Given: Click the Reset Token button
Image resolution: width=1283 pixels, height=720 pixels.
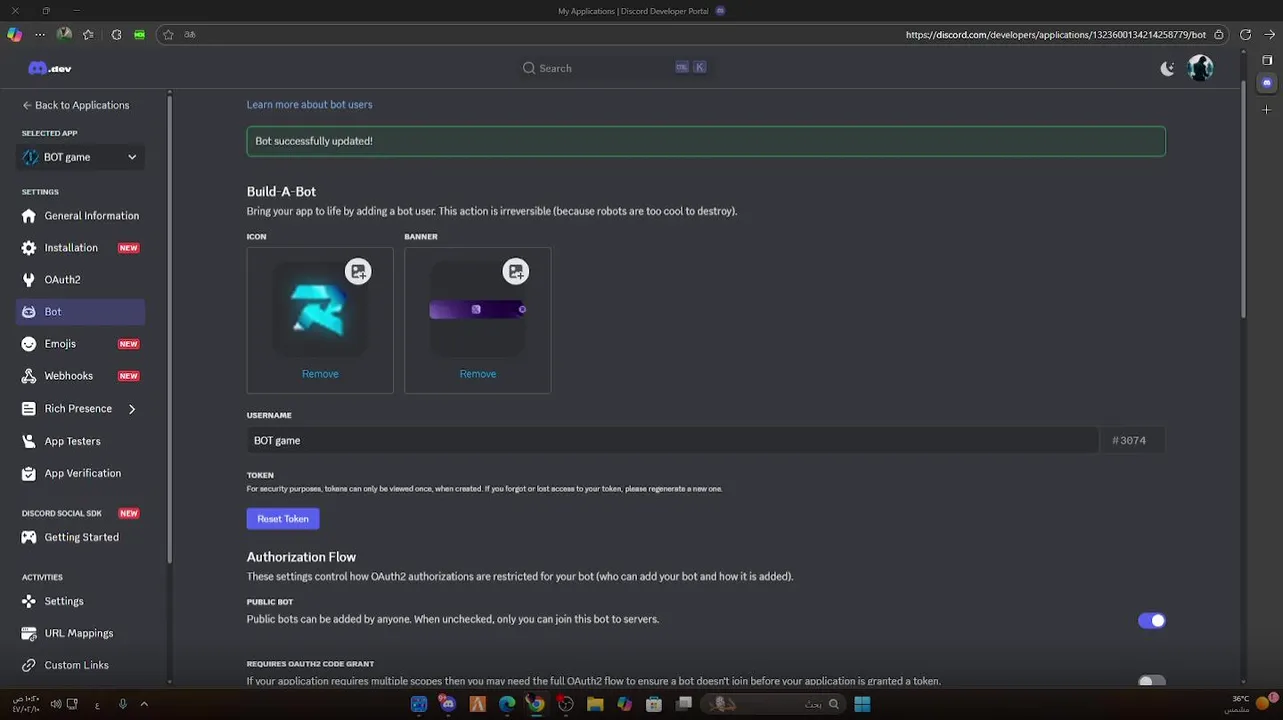Looking at the screenshot, I should coord(283,519).
